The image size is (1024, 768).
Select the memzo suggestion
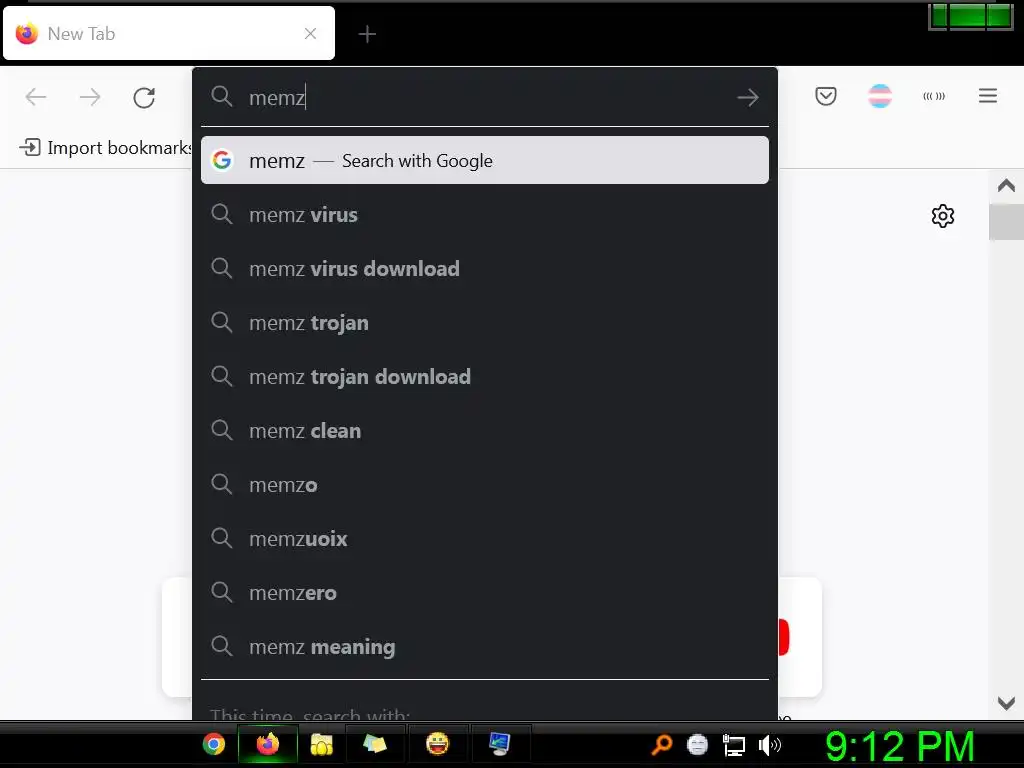(485, 485)
